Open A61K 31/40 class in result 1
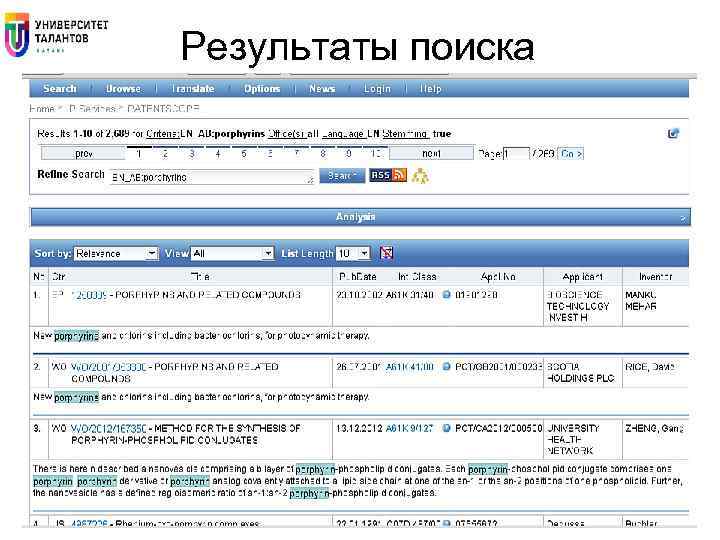Image resolution: width=720 pixels, height=540 pixels. (x=410, y=295)
